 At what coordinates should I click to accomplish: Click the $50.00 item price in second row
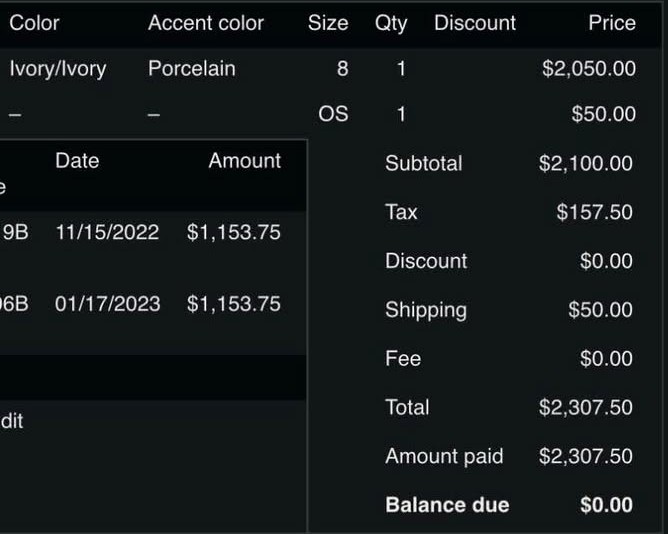click(603, 114)
